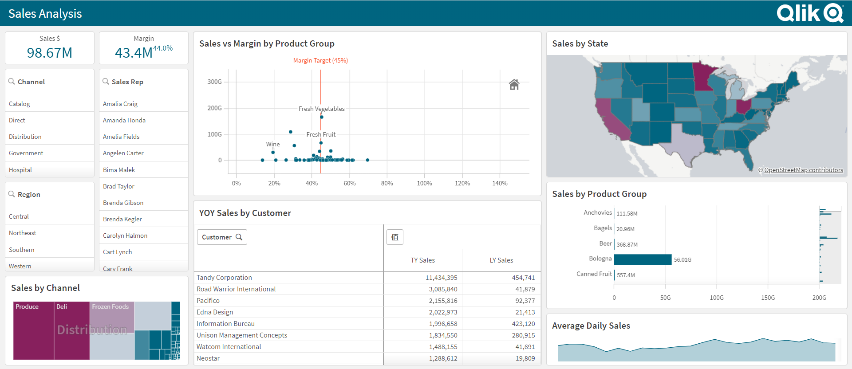Open the pivot table column picker icon

click(x=394, y=237)
